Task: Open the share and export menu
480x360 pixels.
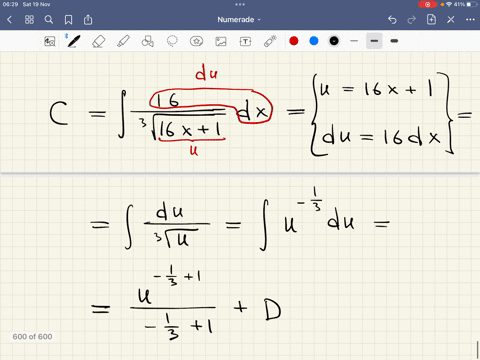Action: 88,20
